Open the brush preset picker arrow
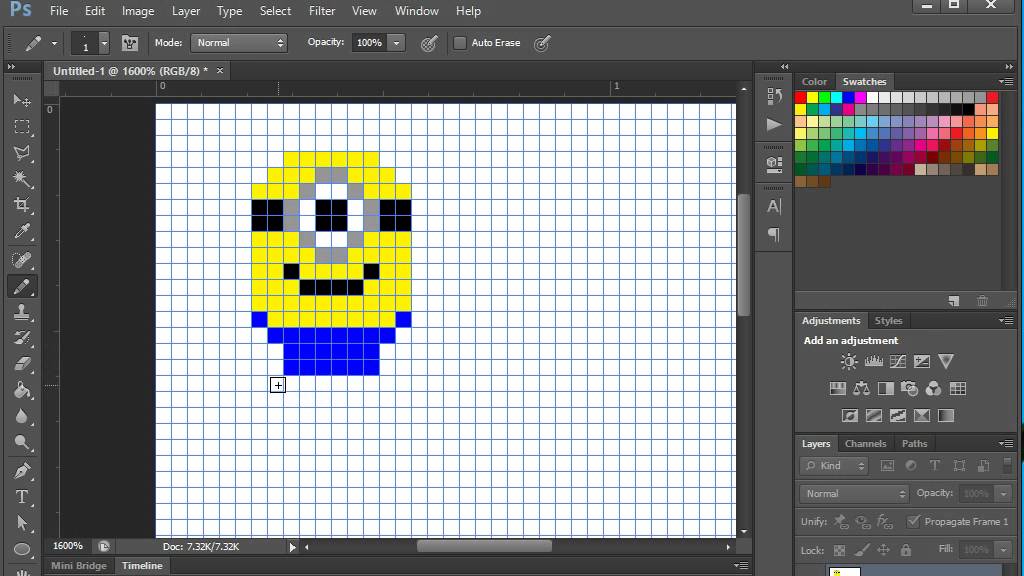The height and width of the screenshot is (576, 1024). click(x=104, y=43)
